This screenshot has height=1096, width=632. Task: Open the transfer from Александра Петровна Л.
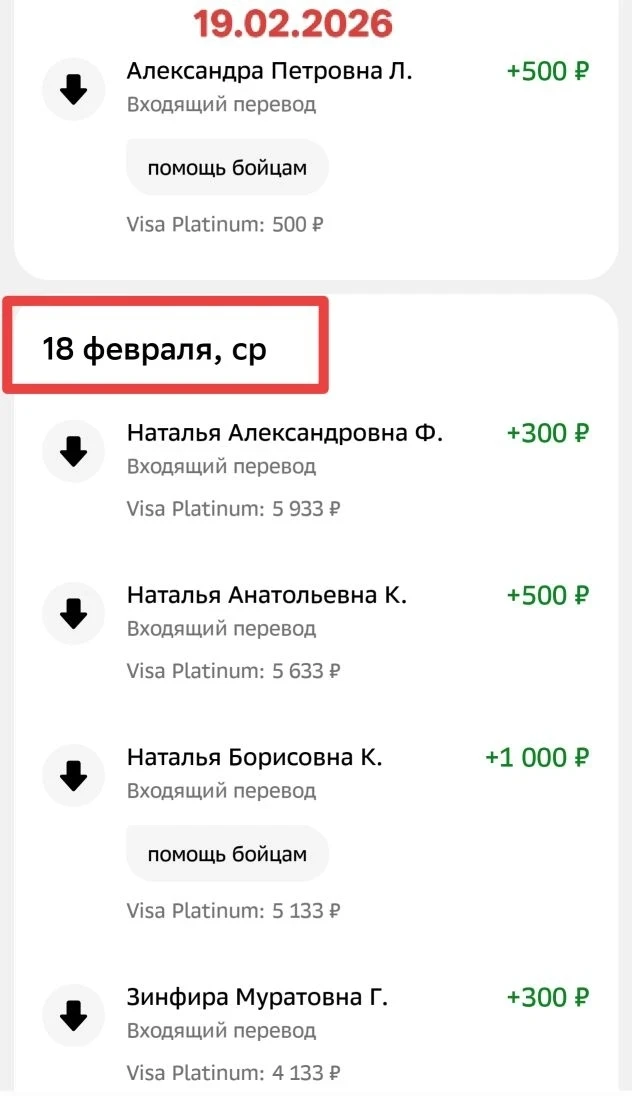pos(269,72)
